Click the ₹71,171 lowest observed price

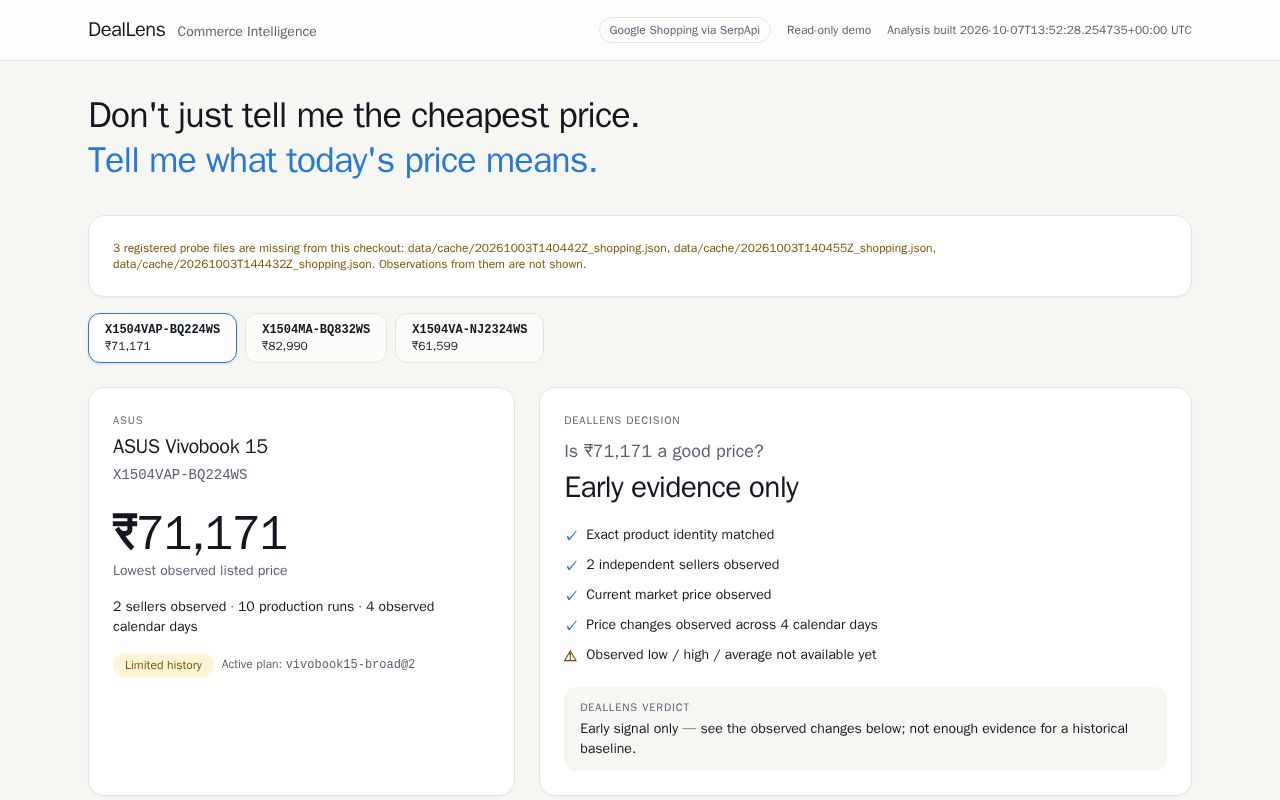coord(200,533)
